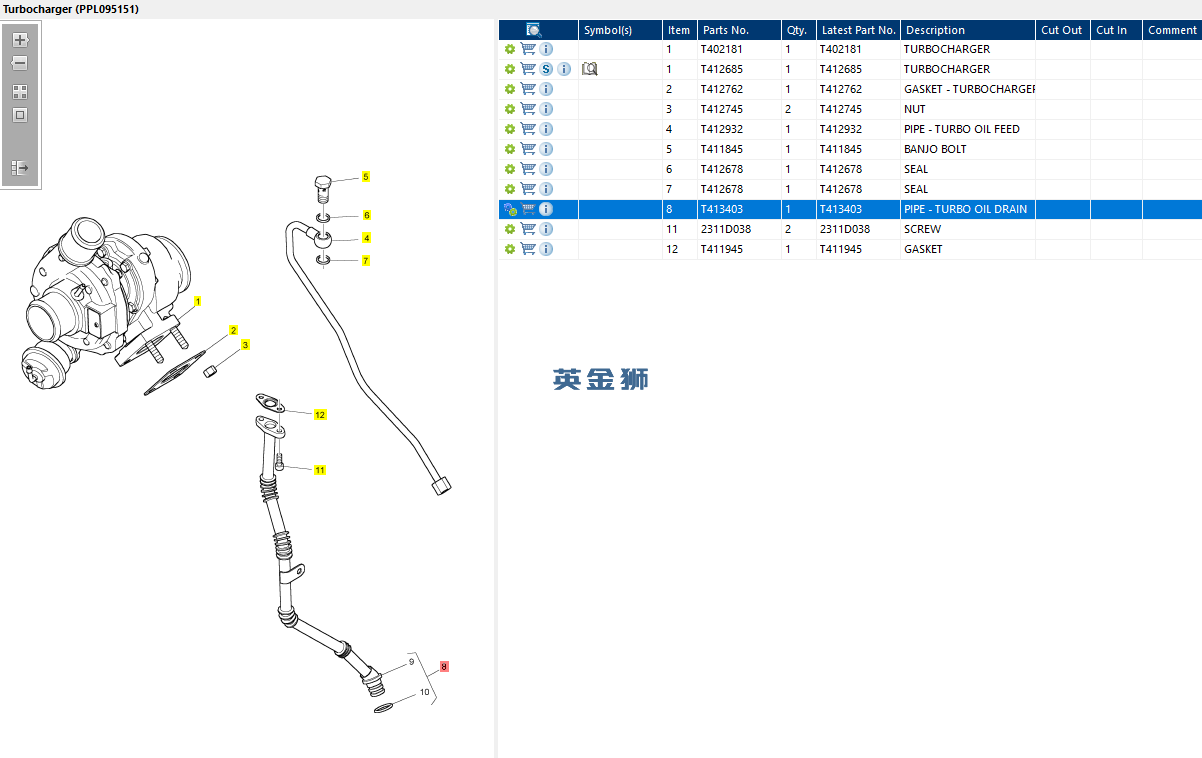The width and height of the screenshot is (1202, 758).
Task: Open info for T402181 turbocharger
Action: click(x=546, y=49)
